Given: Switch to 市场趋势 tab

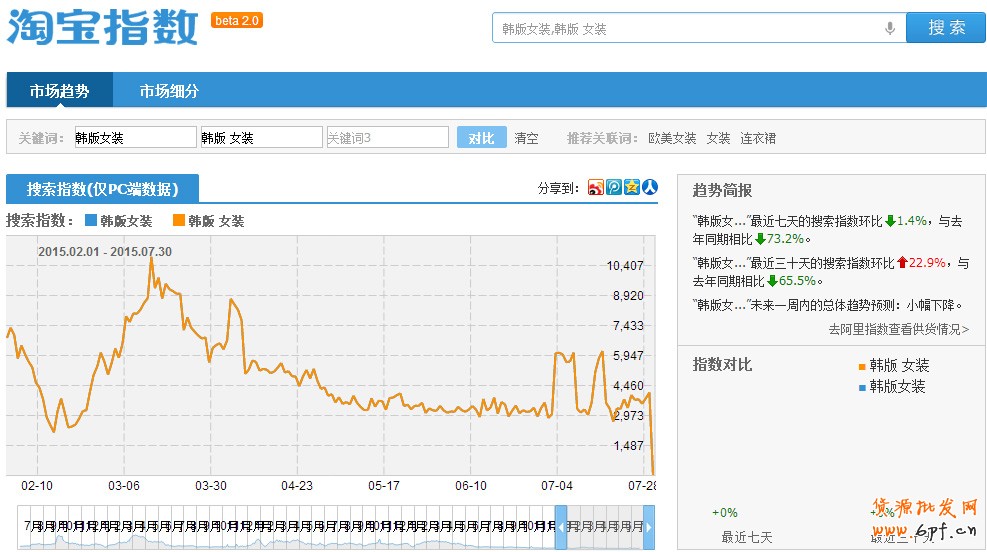Looking at the screenshot, I should (60, 90).
